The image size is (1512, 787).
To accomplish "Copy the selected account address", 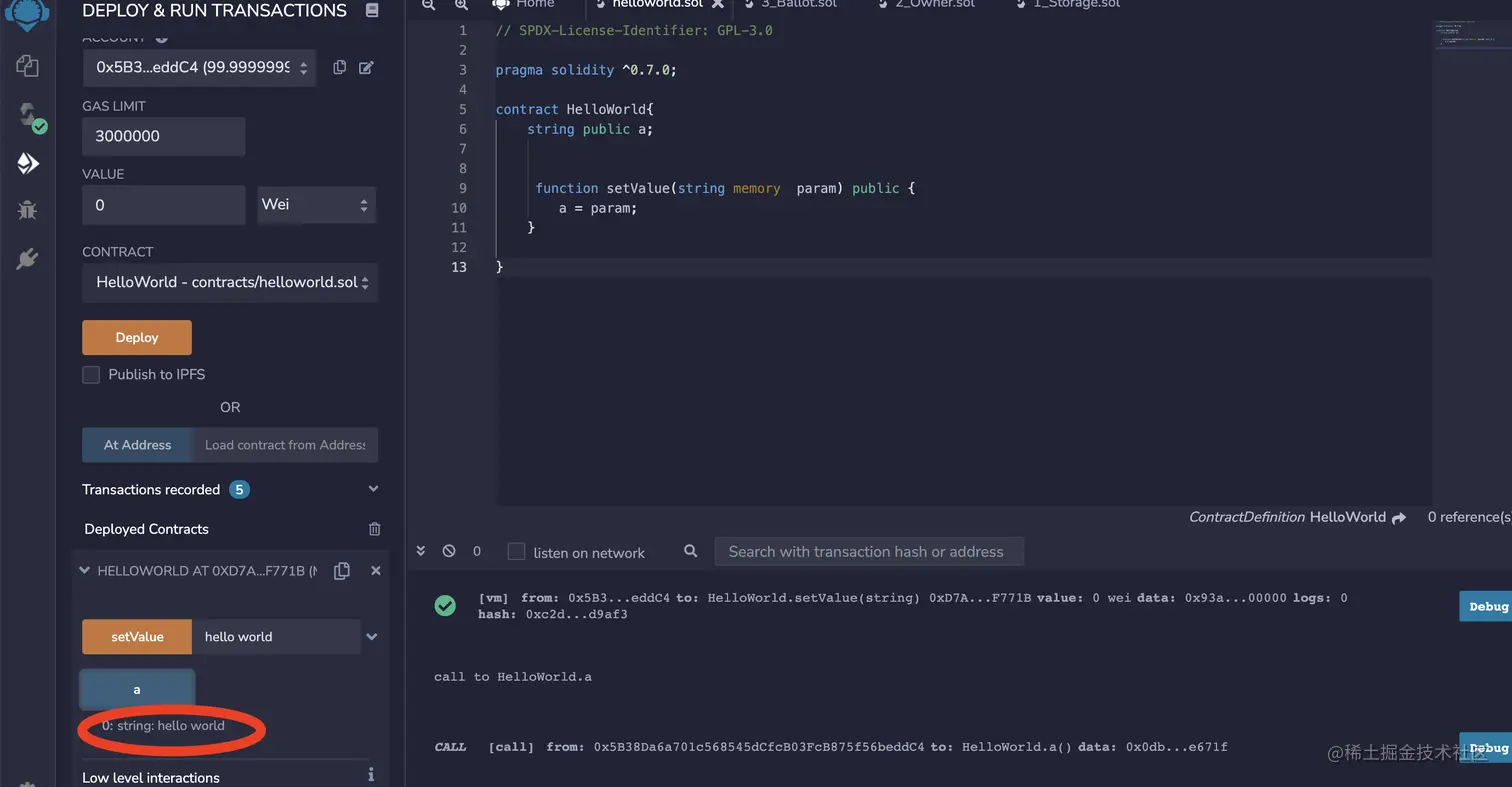I will click(x=340, y=67).
